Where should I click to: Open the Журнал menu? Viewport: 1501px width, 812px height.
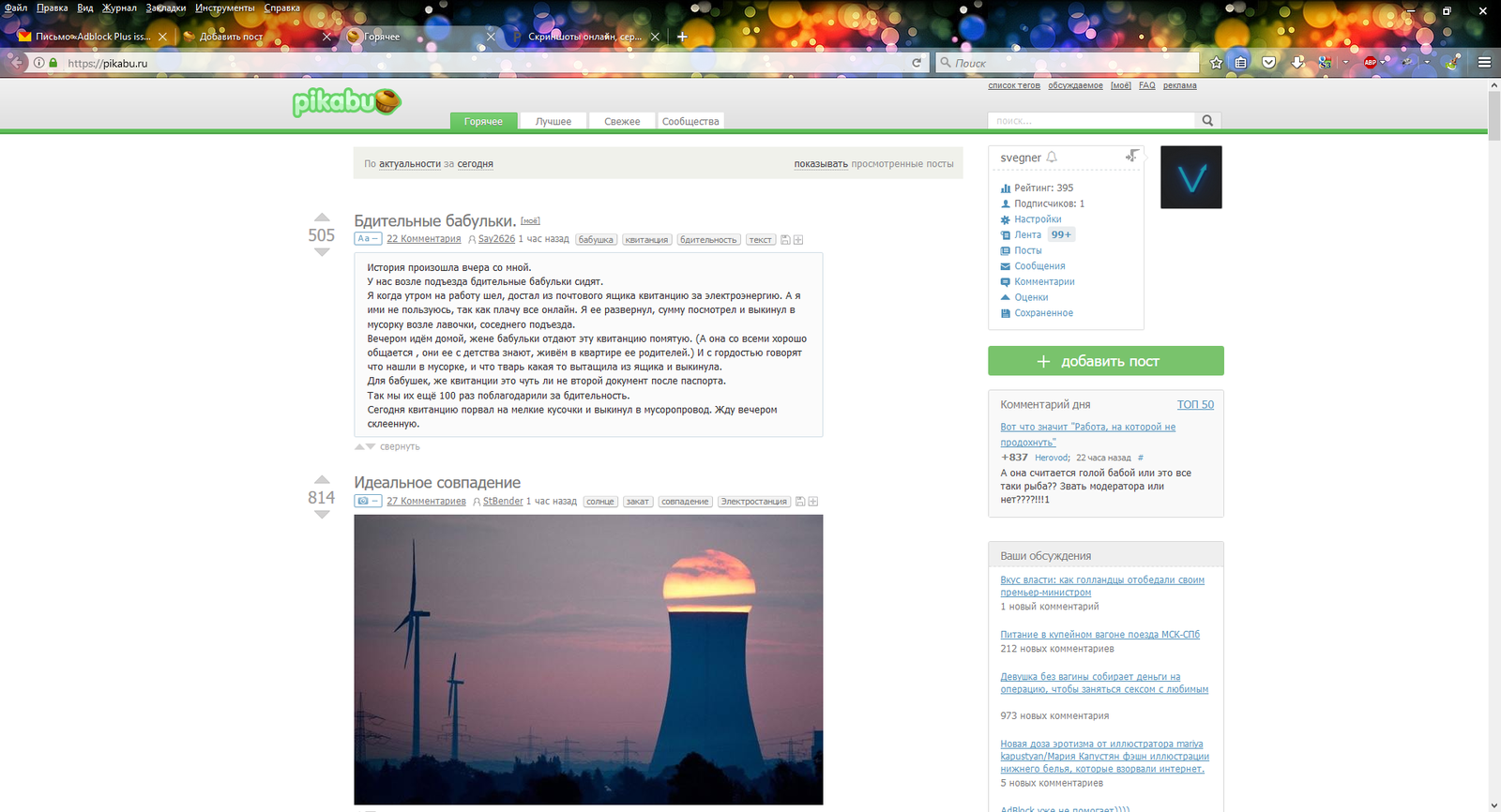119,8
